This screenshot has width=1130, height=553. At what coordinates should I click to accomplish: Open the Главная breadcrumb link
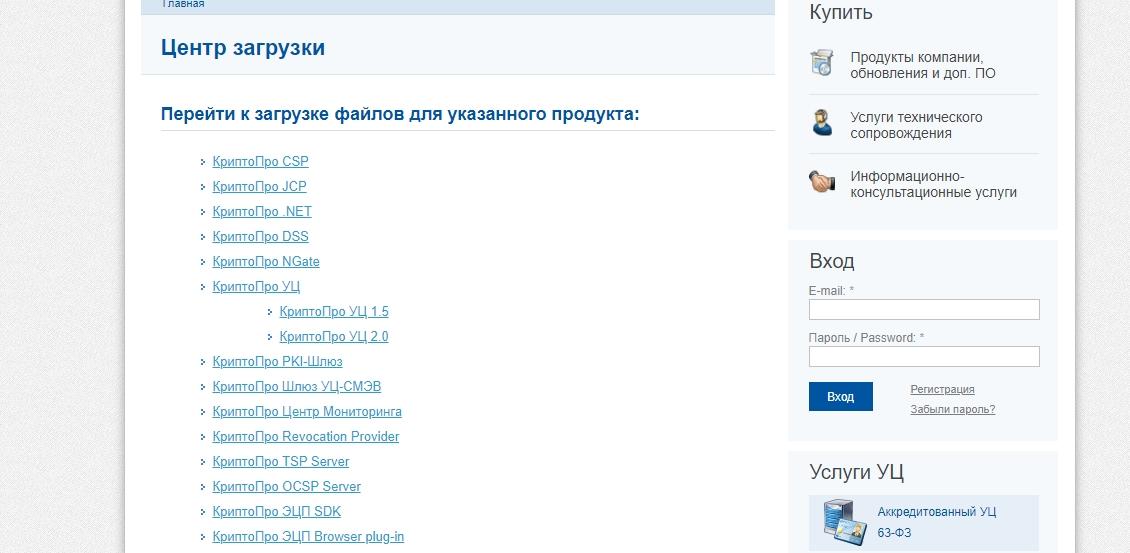coord(183,4)
